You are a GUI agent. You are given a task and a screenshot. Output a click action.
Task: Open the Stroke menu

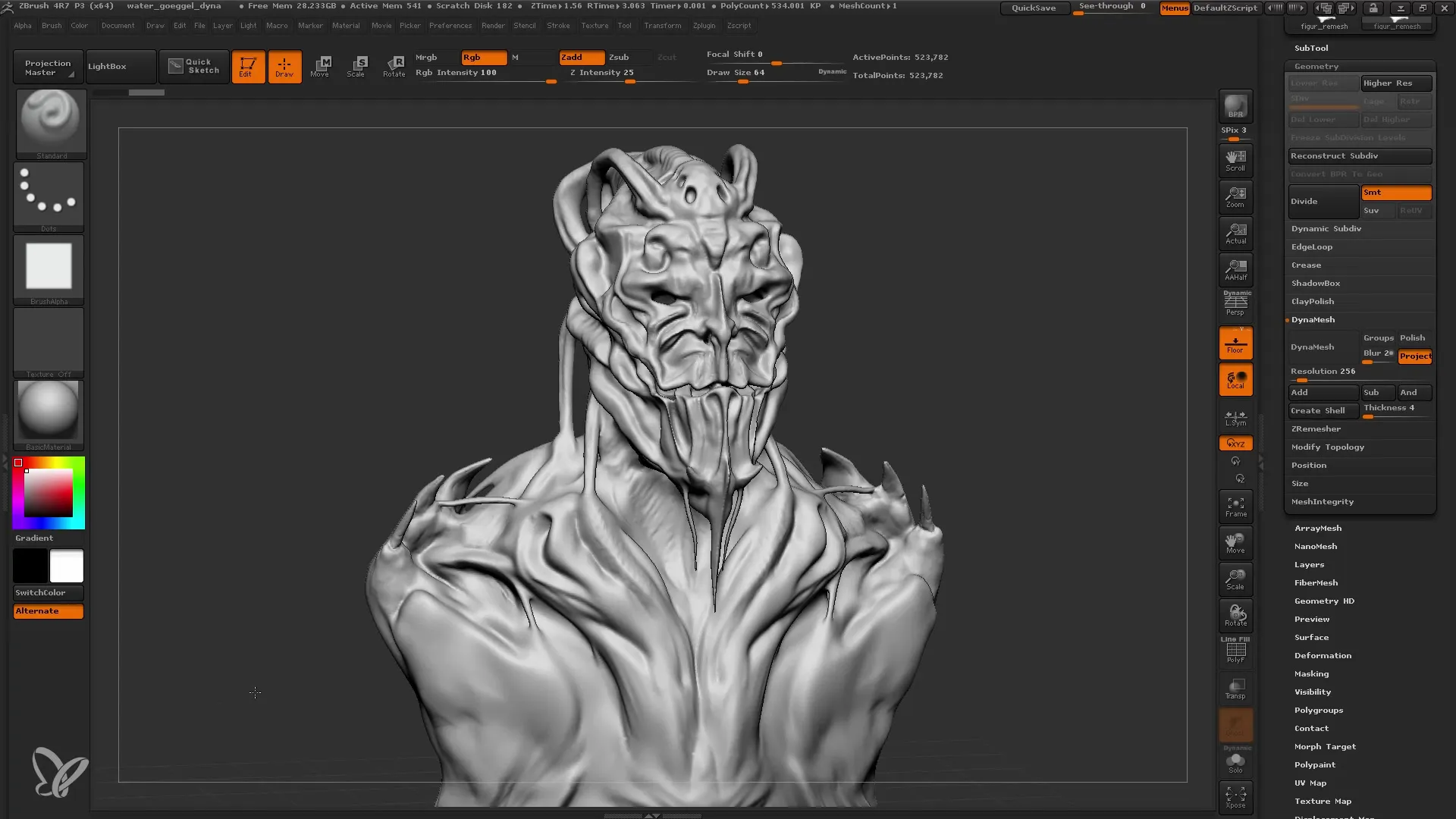pos(558,26)
